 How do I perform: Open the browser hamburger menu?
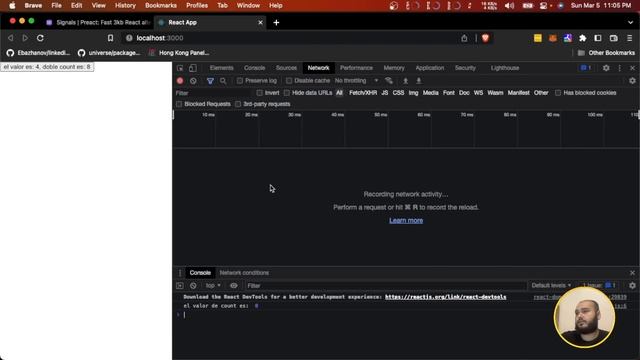630,38
